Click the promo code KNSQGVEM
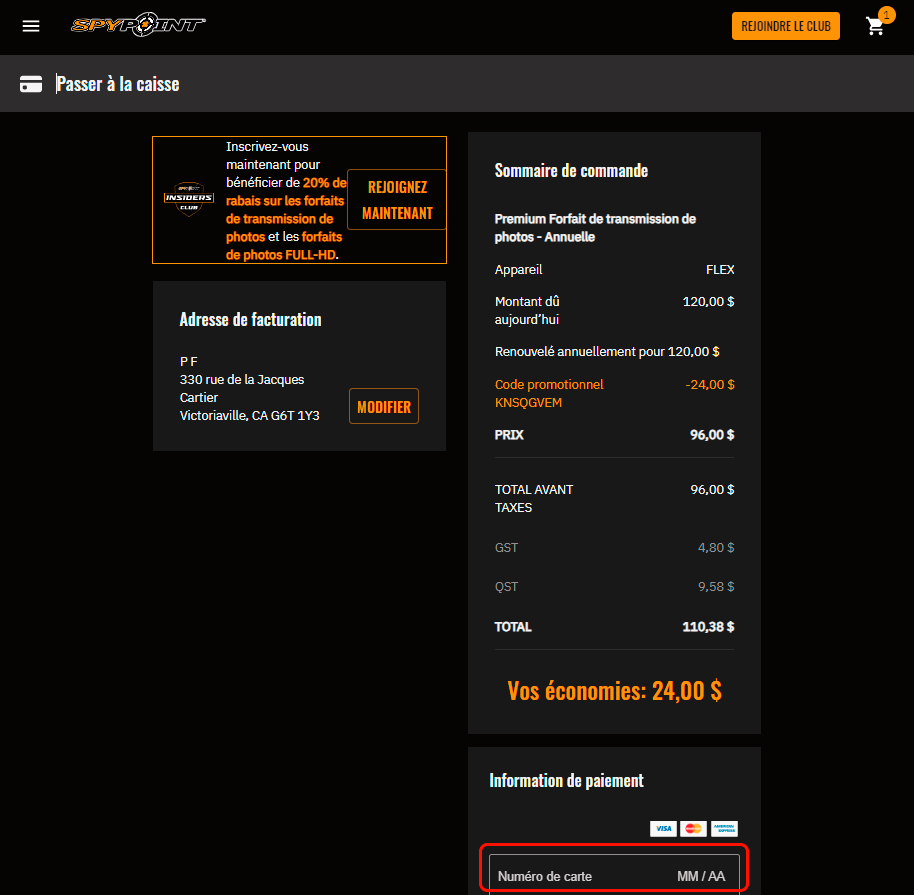The width and height of the screenshot is (914, 895). coord(528,403)
